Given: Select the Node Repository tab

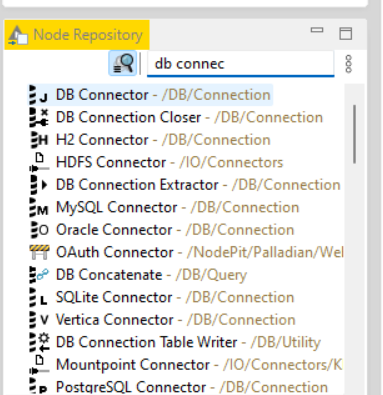Looking at the screenshot, I should pos(77,35).
